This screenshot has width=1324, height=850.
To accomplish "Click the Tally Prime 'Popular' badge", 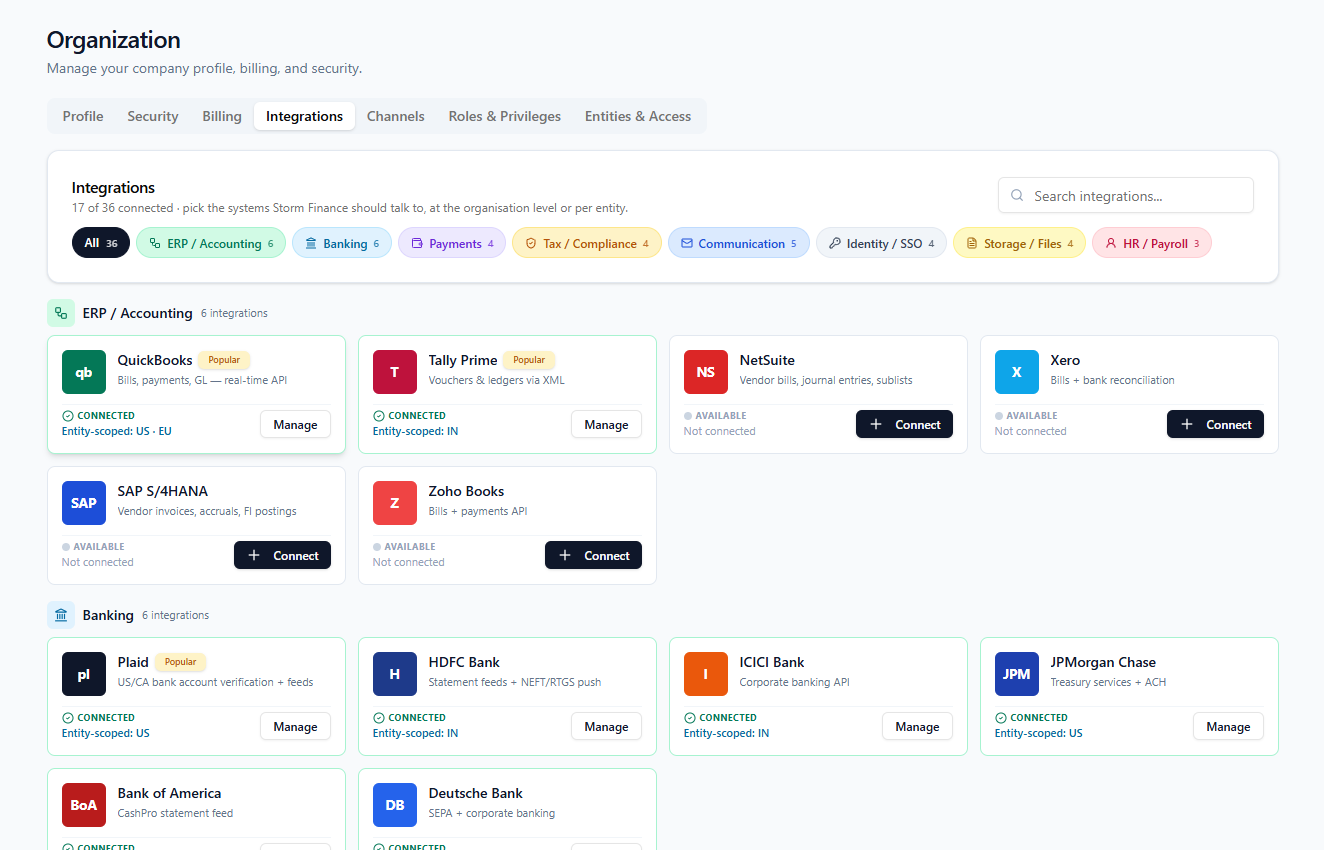I will (529, 360).
